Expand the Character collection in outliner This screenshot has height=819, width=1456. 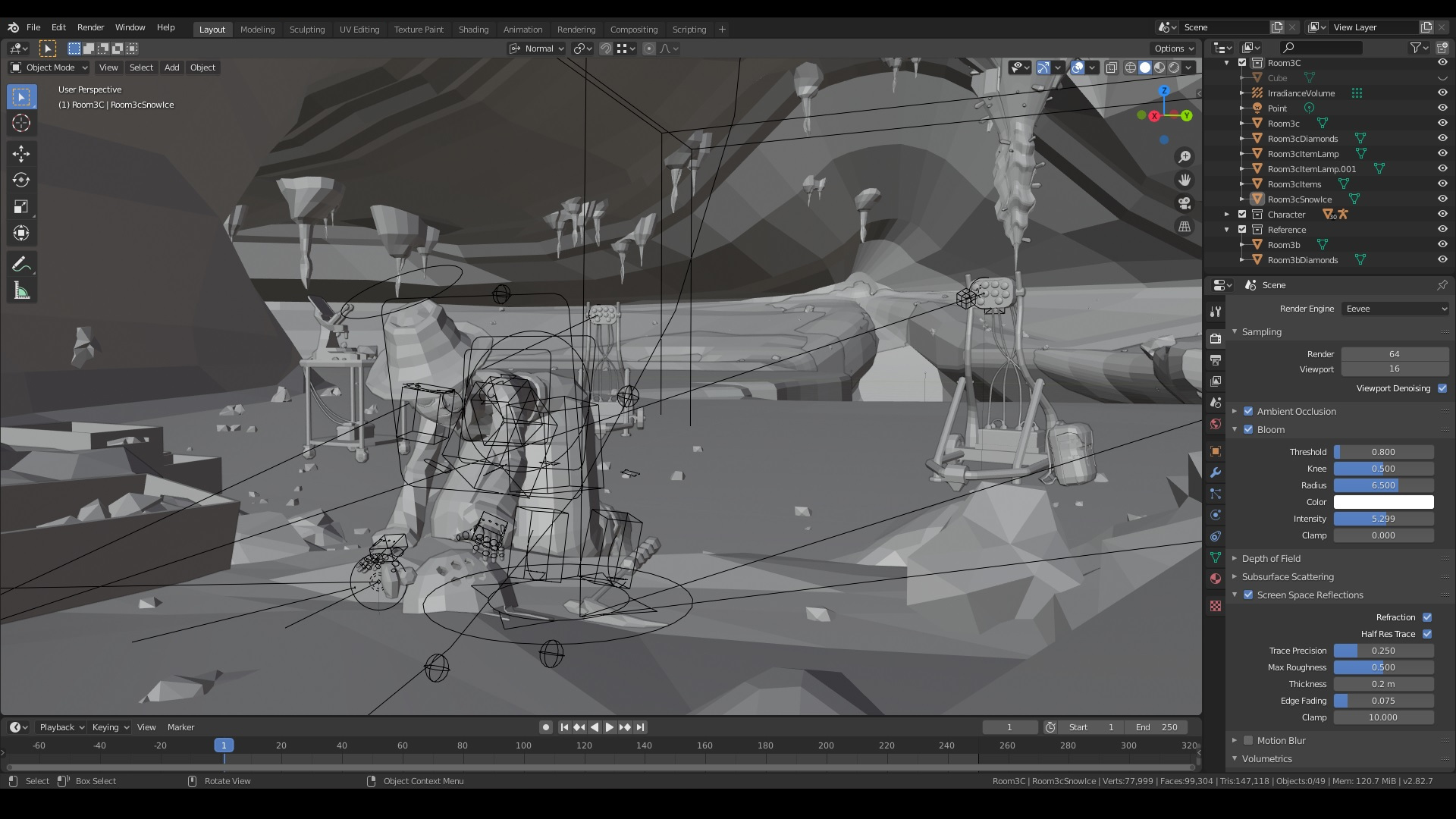pos(1227,215)
